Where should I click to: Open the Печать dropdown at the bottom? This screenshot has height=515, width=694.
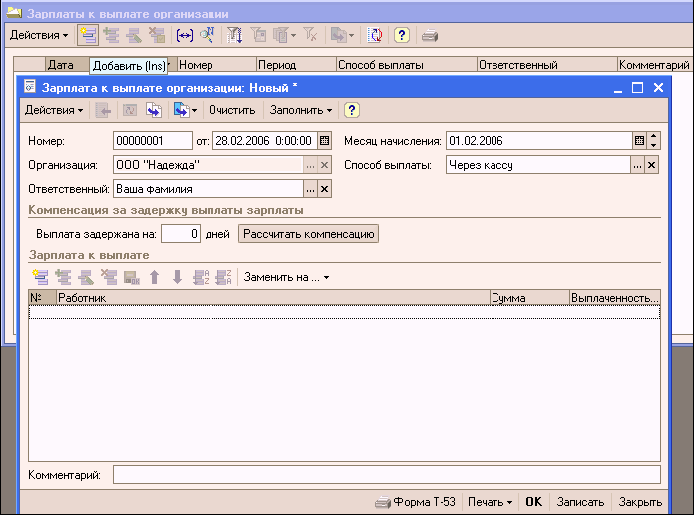[x=490, y=502]
